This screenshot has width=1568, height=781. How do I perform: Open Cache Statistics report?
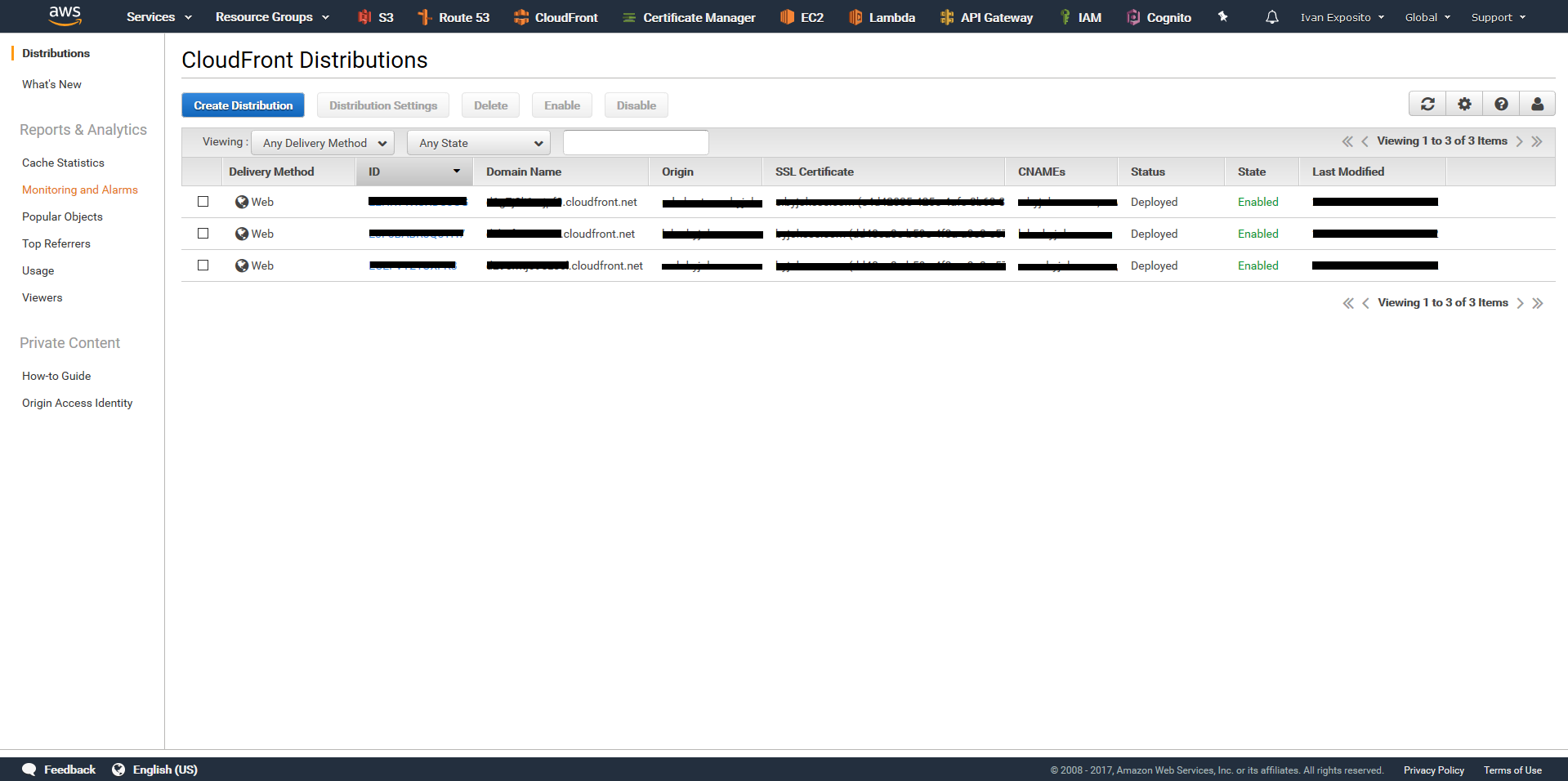click(x=63, y=163)
